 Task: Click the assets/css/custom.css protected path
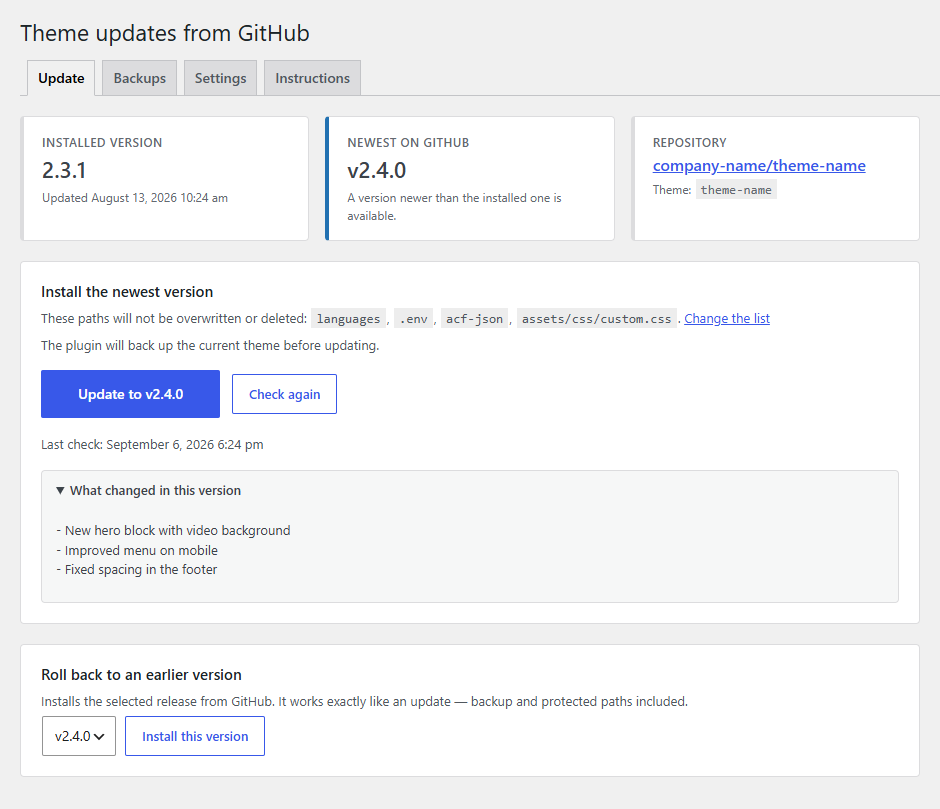(x=596, y=319)
